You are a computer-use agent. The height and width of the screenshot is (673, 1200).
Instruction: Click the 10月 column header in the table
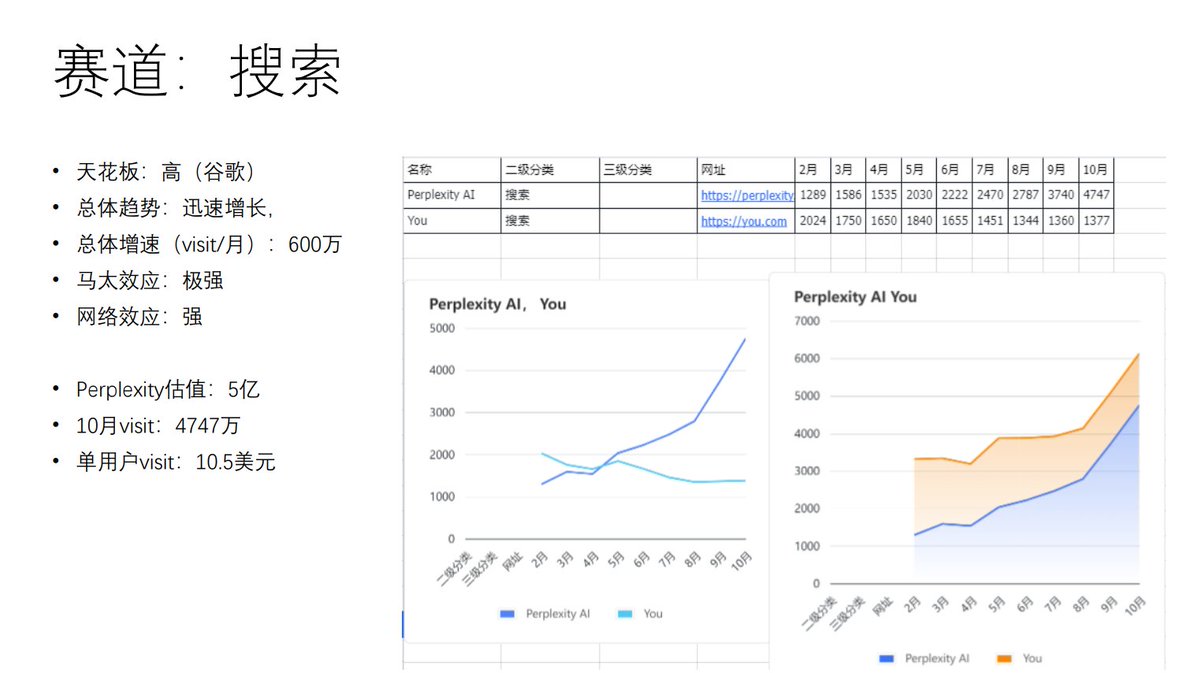[1096, 170]
